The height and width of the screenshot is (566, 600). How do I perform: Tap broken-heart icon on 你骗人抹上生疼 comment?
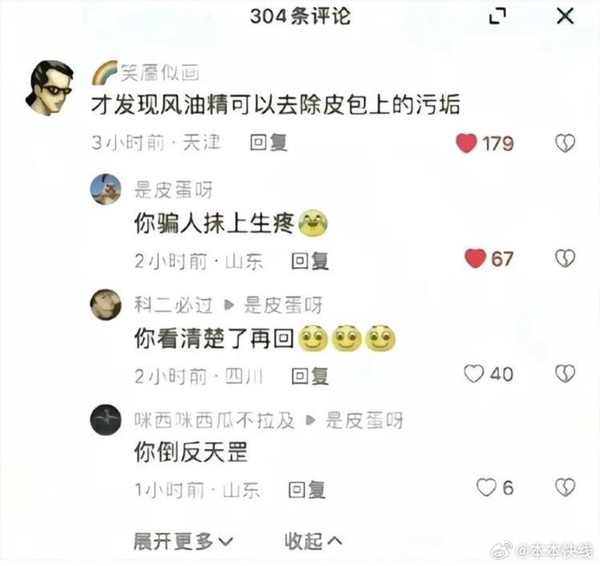565,258
